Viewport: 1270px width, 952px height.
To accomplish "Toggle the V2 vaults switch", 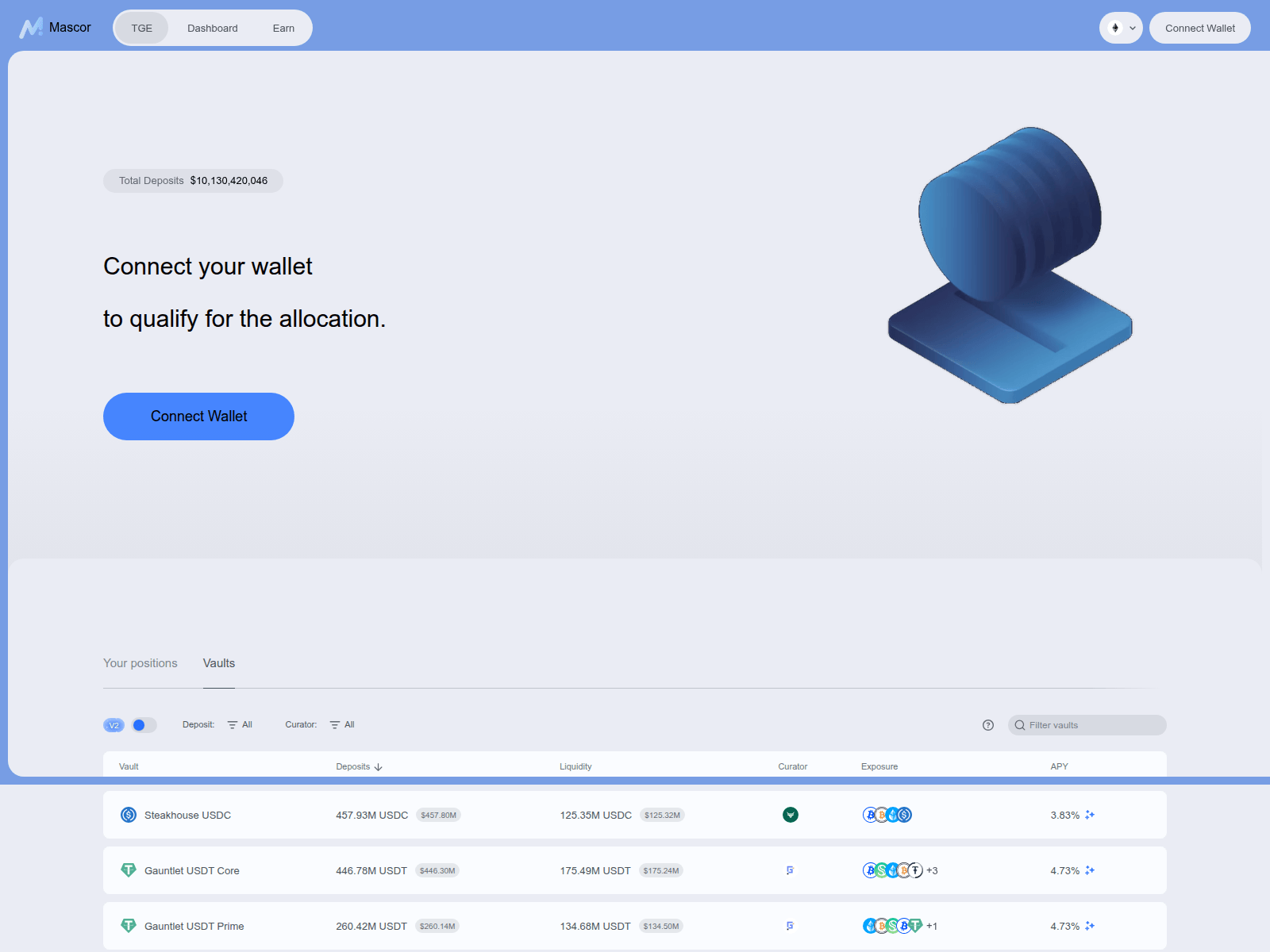I will click(x=144, y=725).
